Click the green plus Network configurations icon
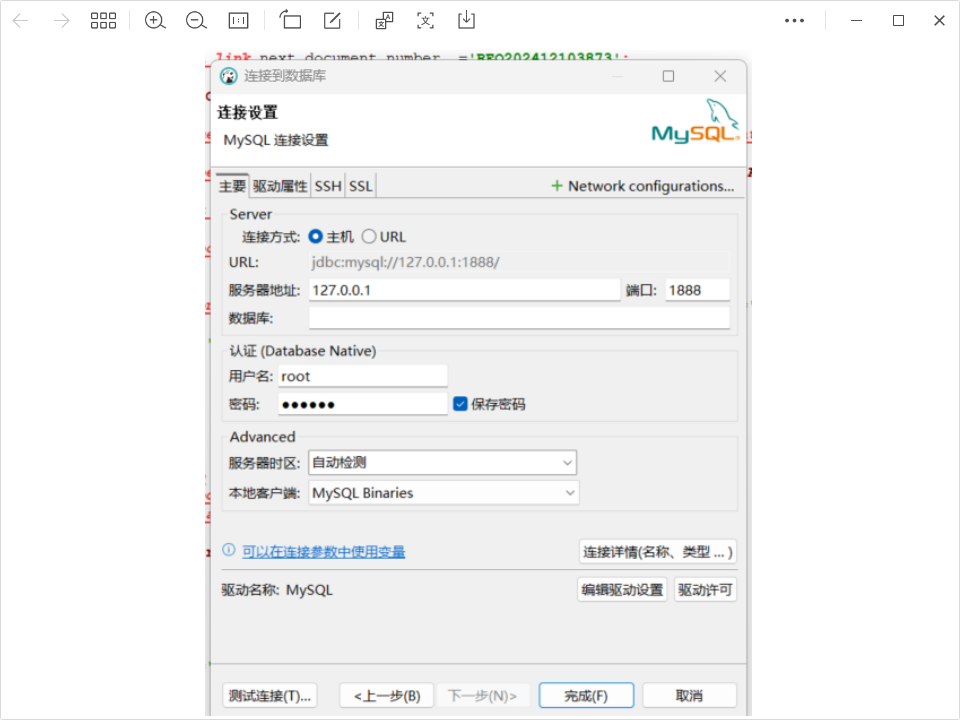Image resolution: width=960 pixels, height=720 pixels. tap(557, 186)
